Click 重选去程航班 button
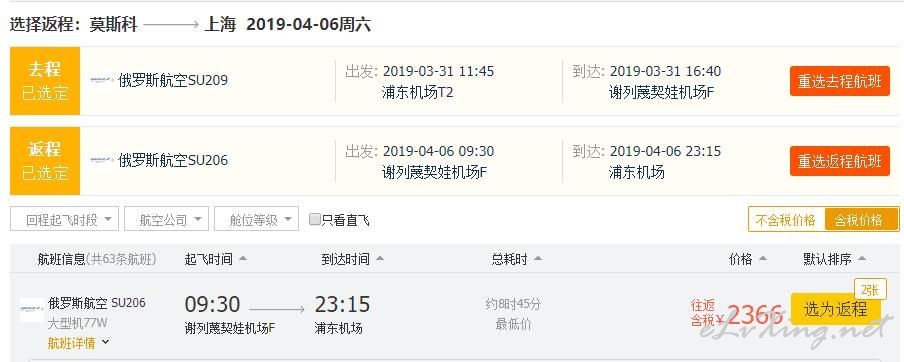This screenshot has height=362, width=904. pyautogui.click(x=840, y=81)
